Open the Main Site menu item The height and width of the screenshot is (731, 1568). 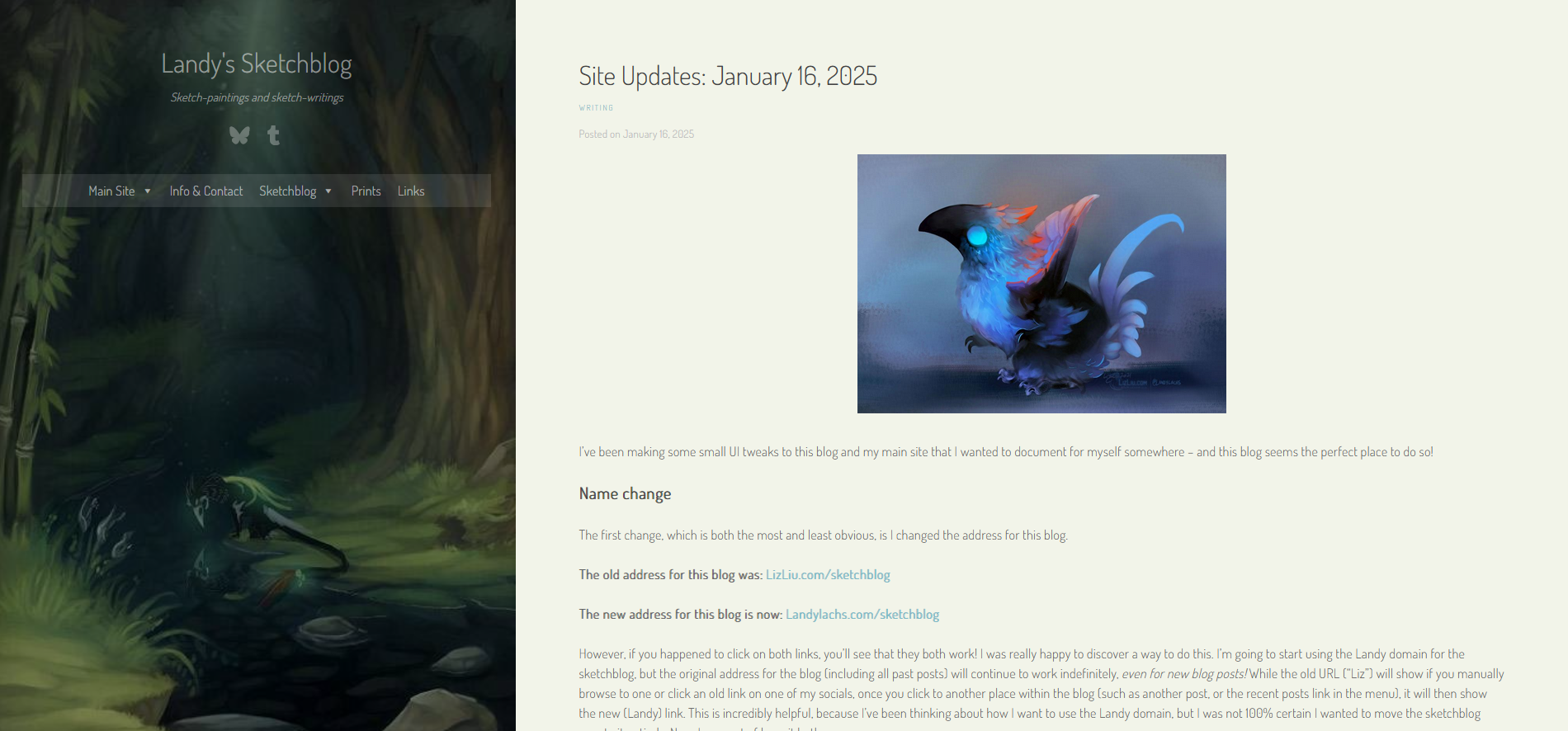click(111, 191)
